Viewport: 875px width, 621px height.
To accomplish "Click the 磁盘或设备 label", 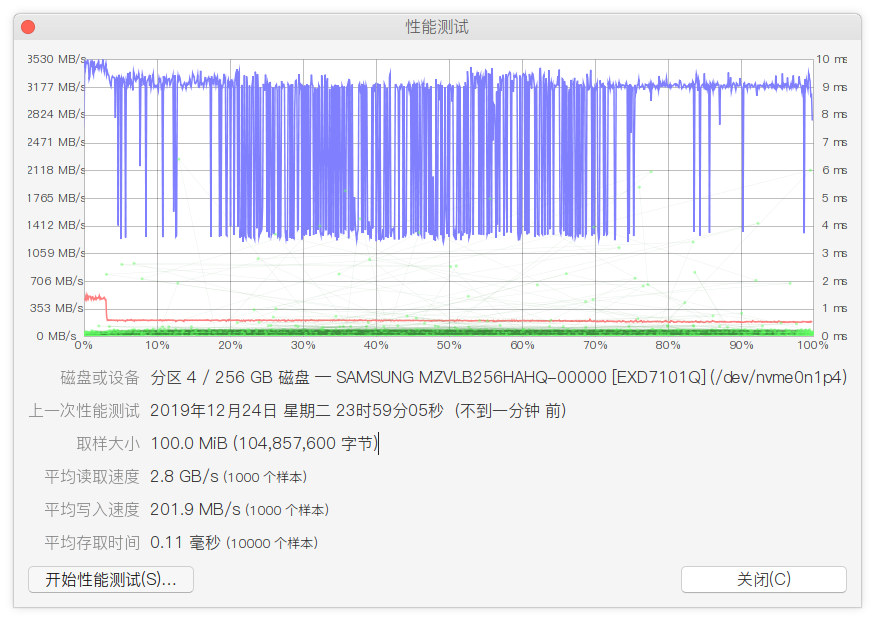I will [x=100, y=378].
